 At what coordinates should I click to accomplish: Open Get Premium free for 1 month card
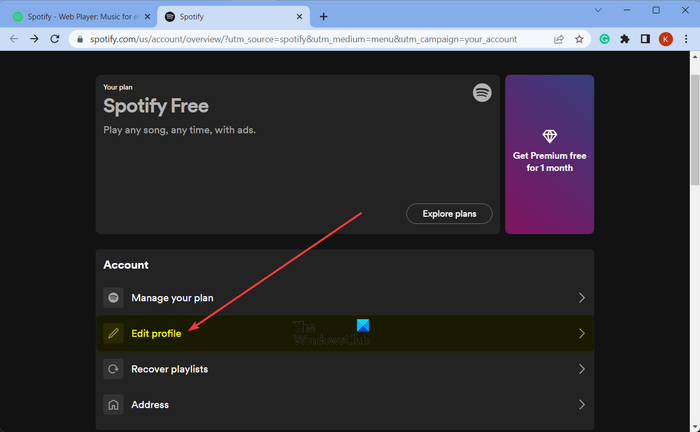tap(550, 154)
